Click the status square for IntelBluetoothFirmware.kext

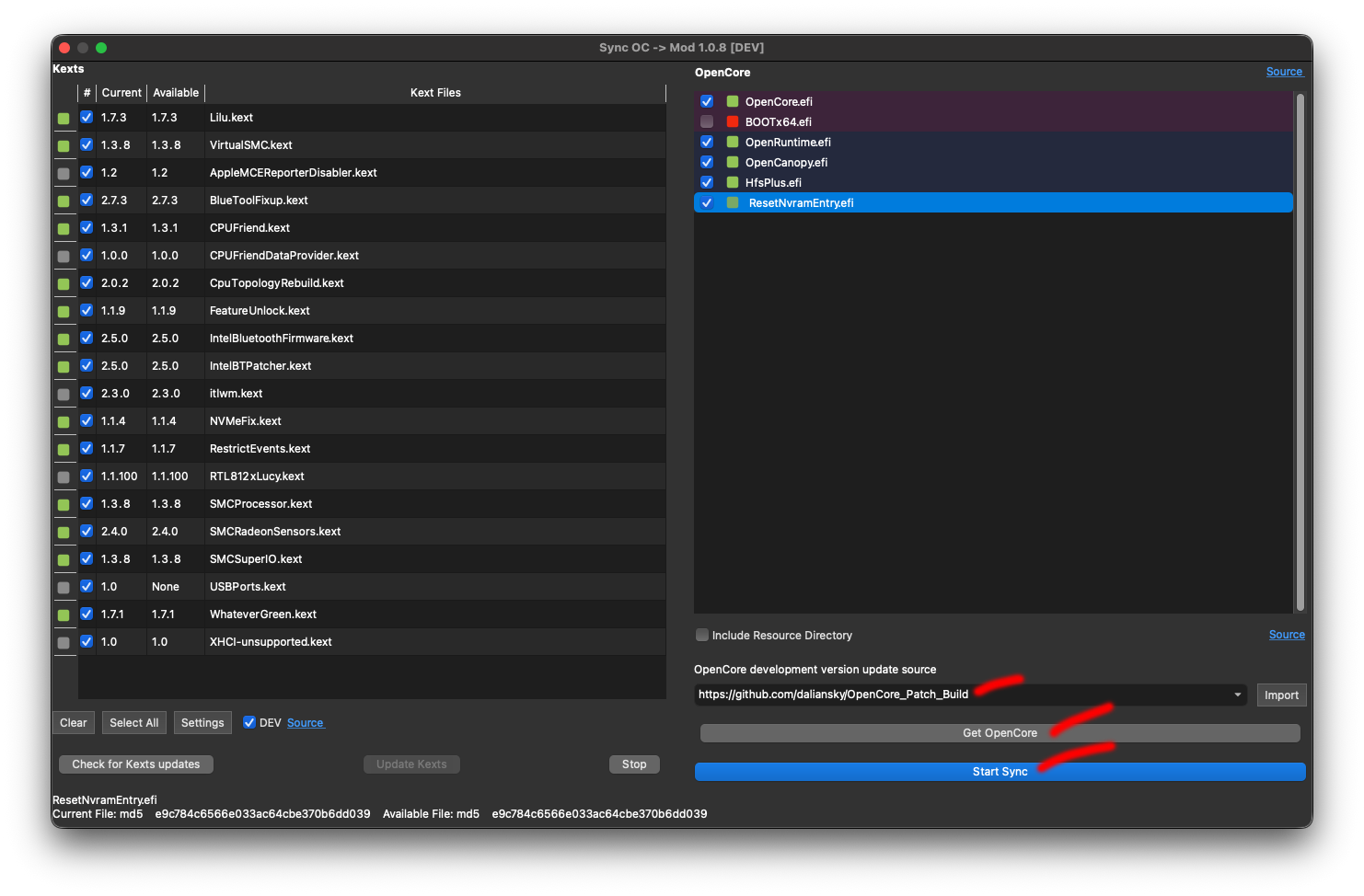coord(64,339)
